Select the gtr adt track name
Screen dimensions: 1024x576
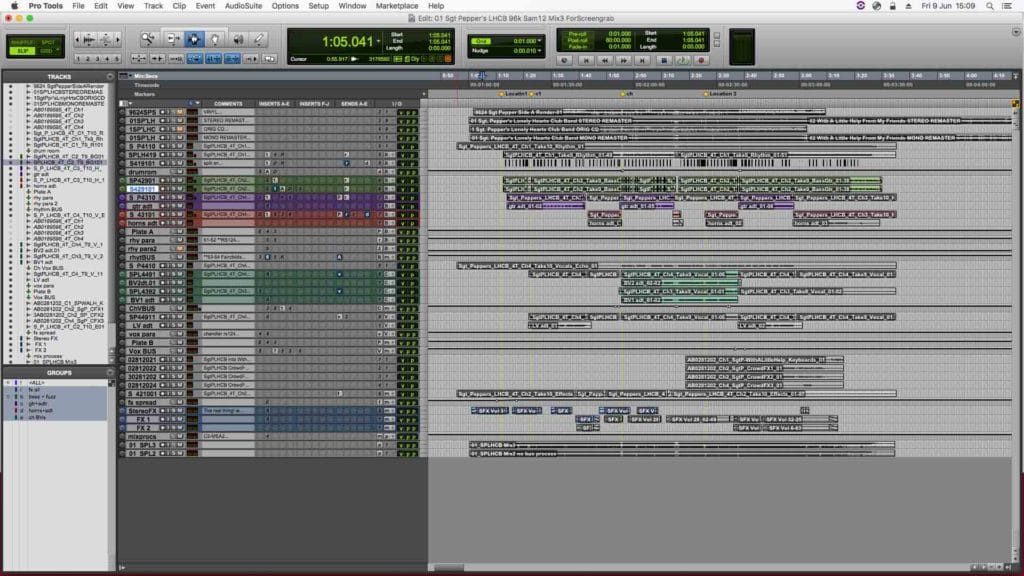[x=142, y=206]
